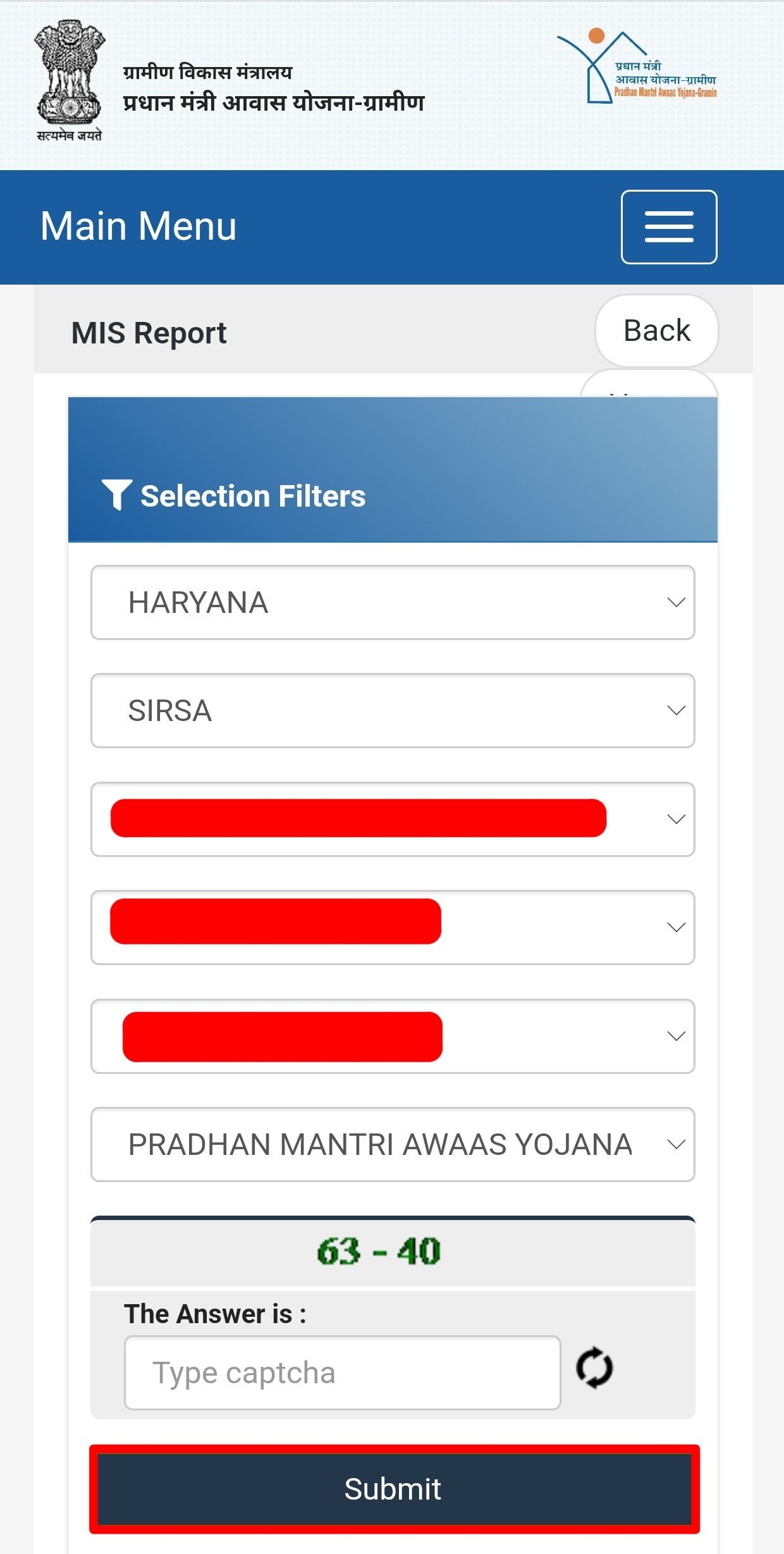Submit the selection filters form
The height and width of the screenshot is (1554, 784).
coord(394,1489)
